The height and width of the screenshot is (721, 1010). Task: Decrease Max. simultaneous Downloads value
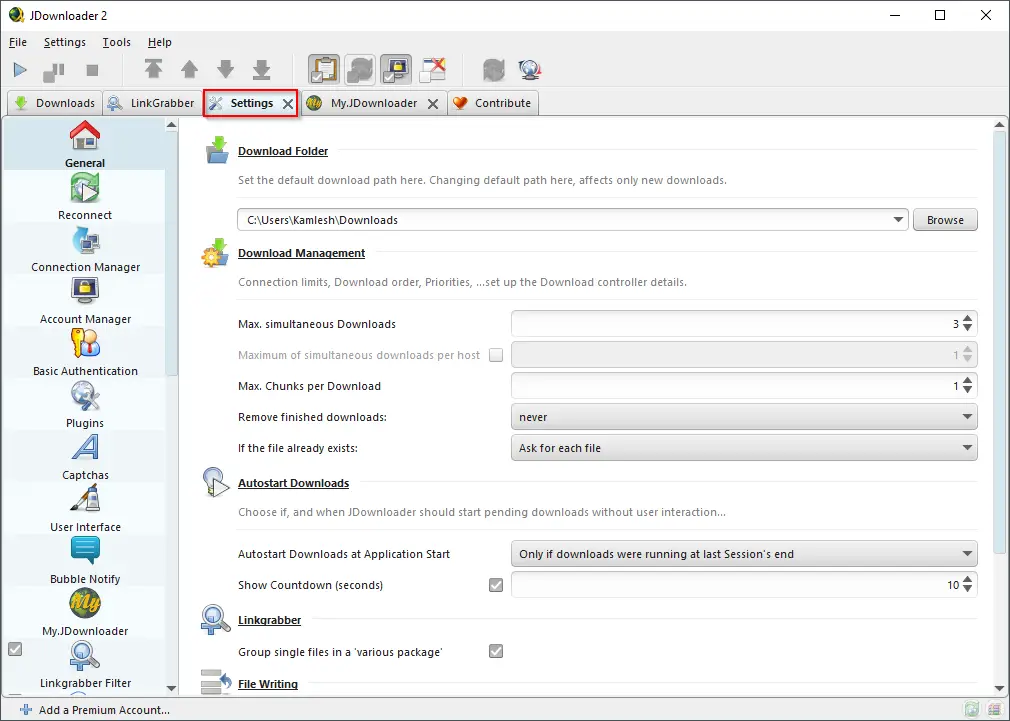[x=967, y=328]
